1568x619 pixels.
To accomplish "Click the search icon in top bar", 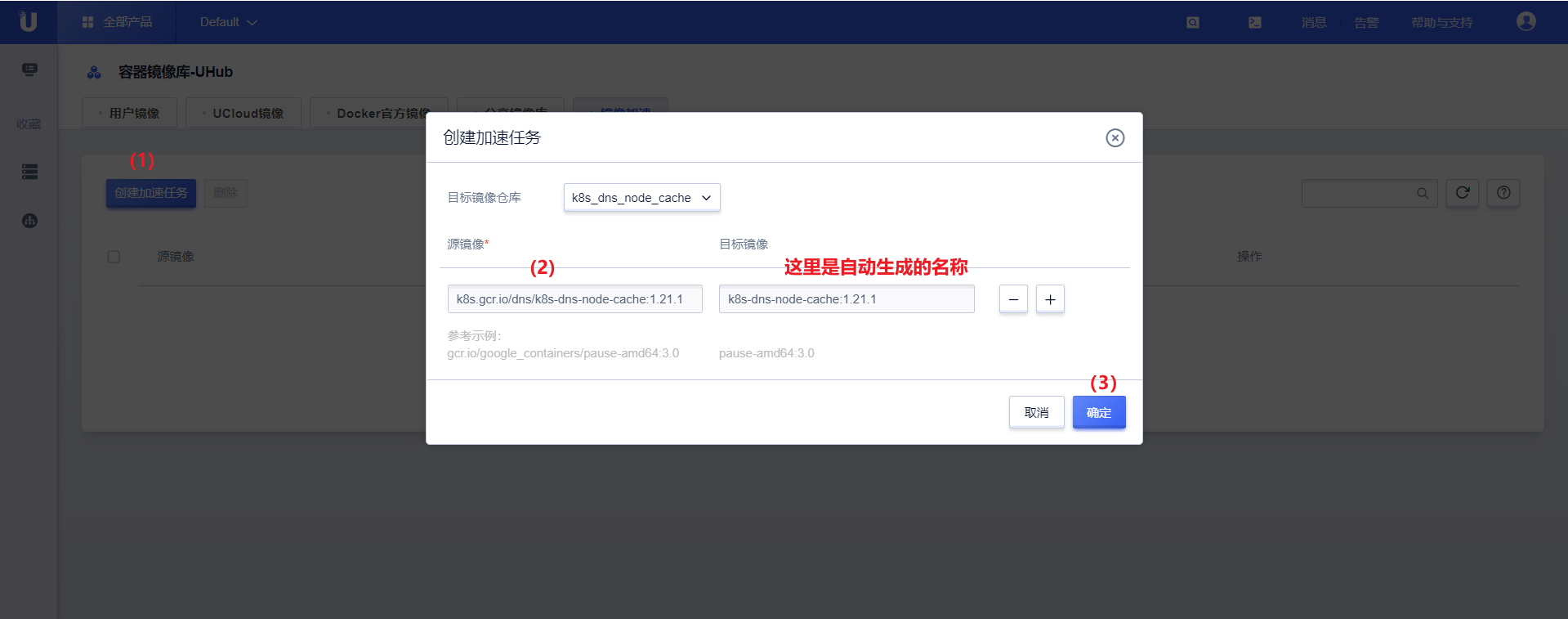I will pos(1193,23).
